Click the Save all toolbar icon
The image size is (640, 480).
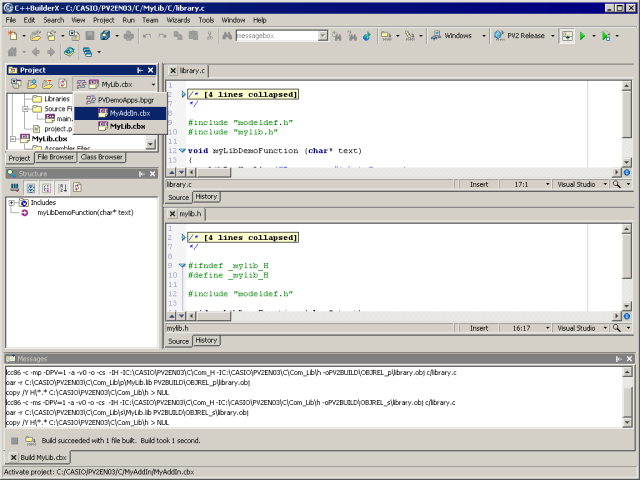105,36
